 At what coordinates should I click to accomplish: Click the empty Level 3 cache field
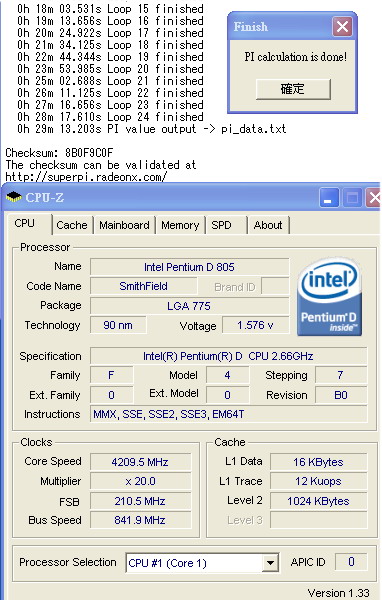(318, 520)
